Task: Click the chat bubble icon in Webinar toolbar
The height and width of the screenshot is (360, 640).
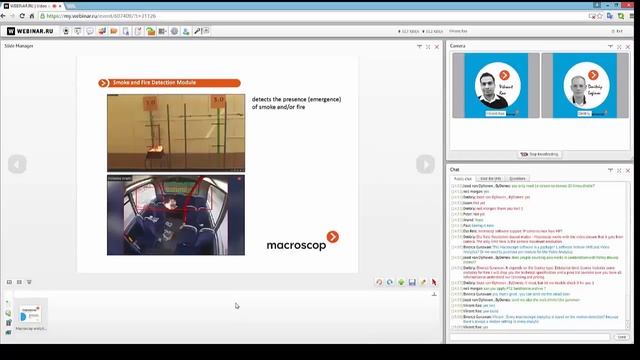Action: point(90,31)
